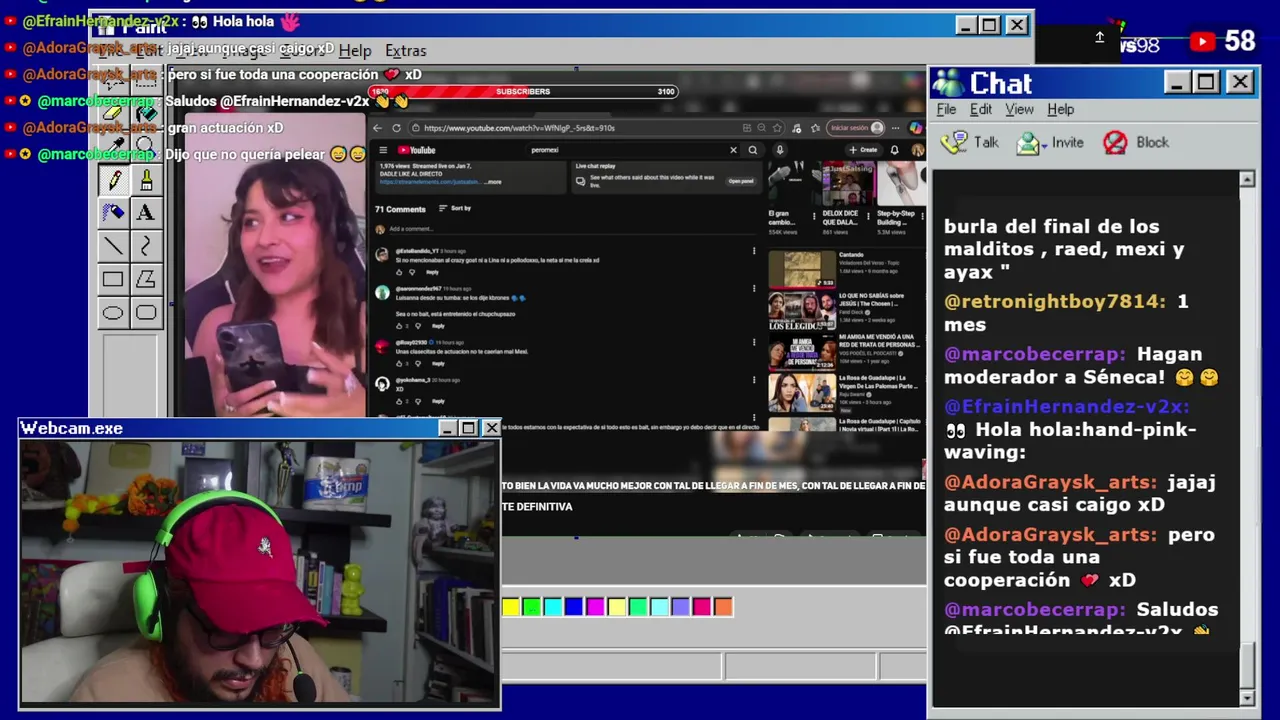Open the File menu in Chat window
The image size is (1280, 720).
pos(946,109)
